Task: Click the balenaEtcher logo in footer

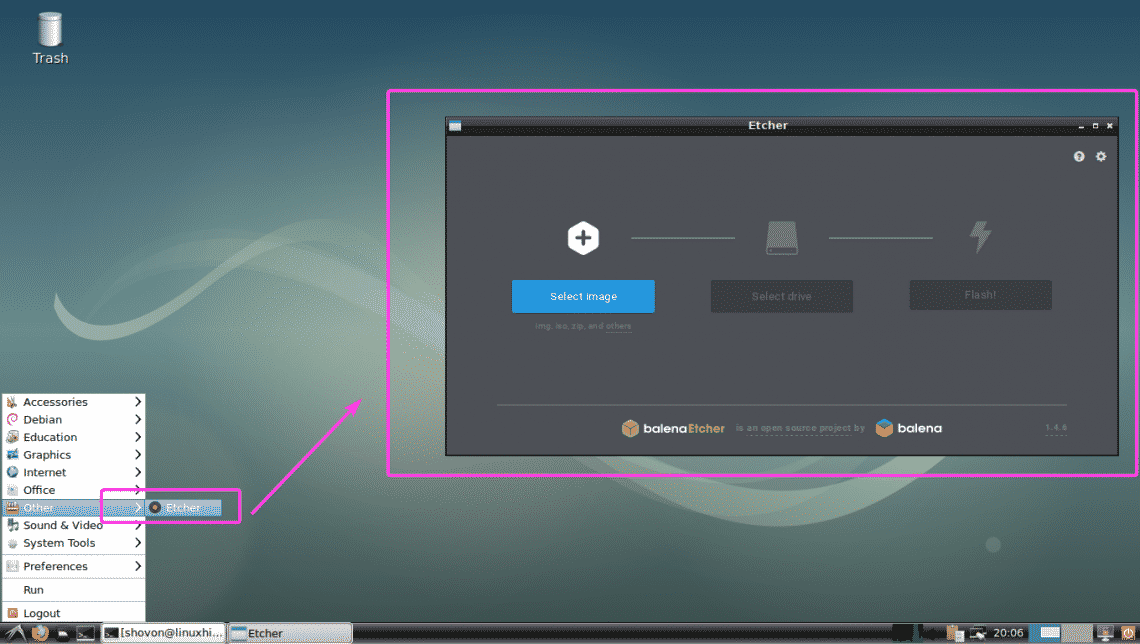Action: 673,428
